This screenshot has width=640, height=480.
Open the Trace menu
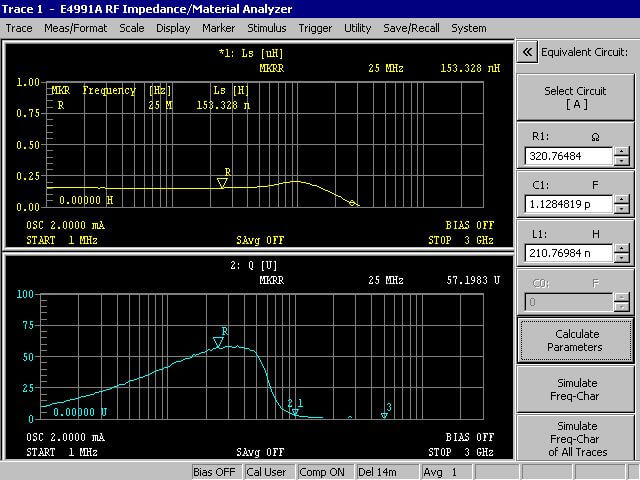[x=19, y=28]
